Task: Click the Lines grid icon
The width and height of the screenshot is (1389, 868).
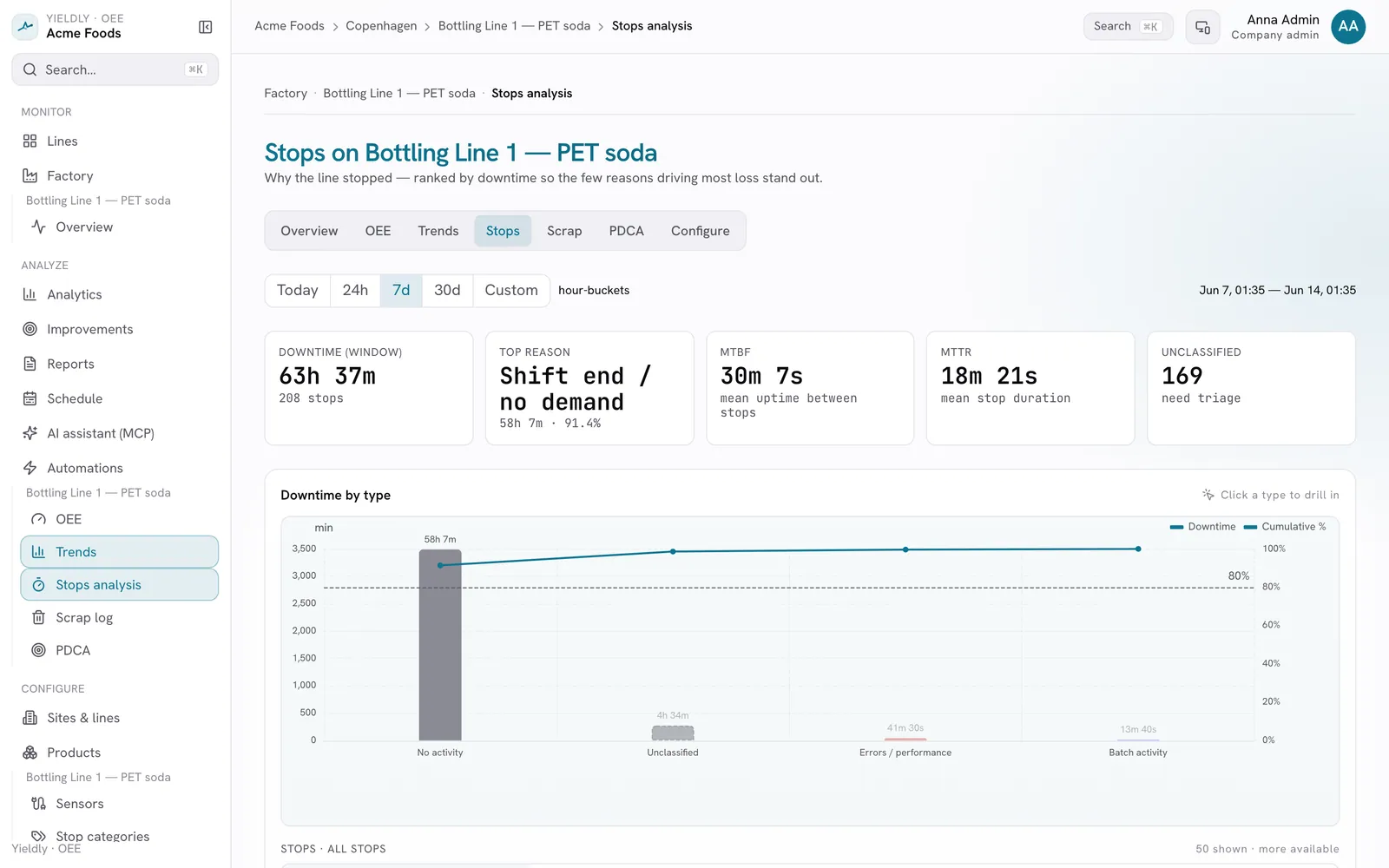Action: 30,141
